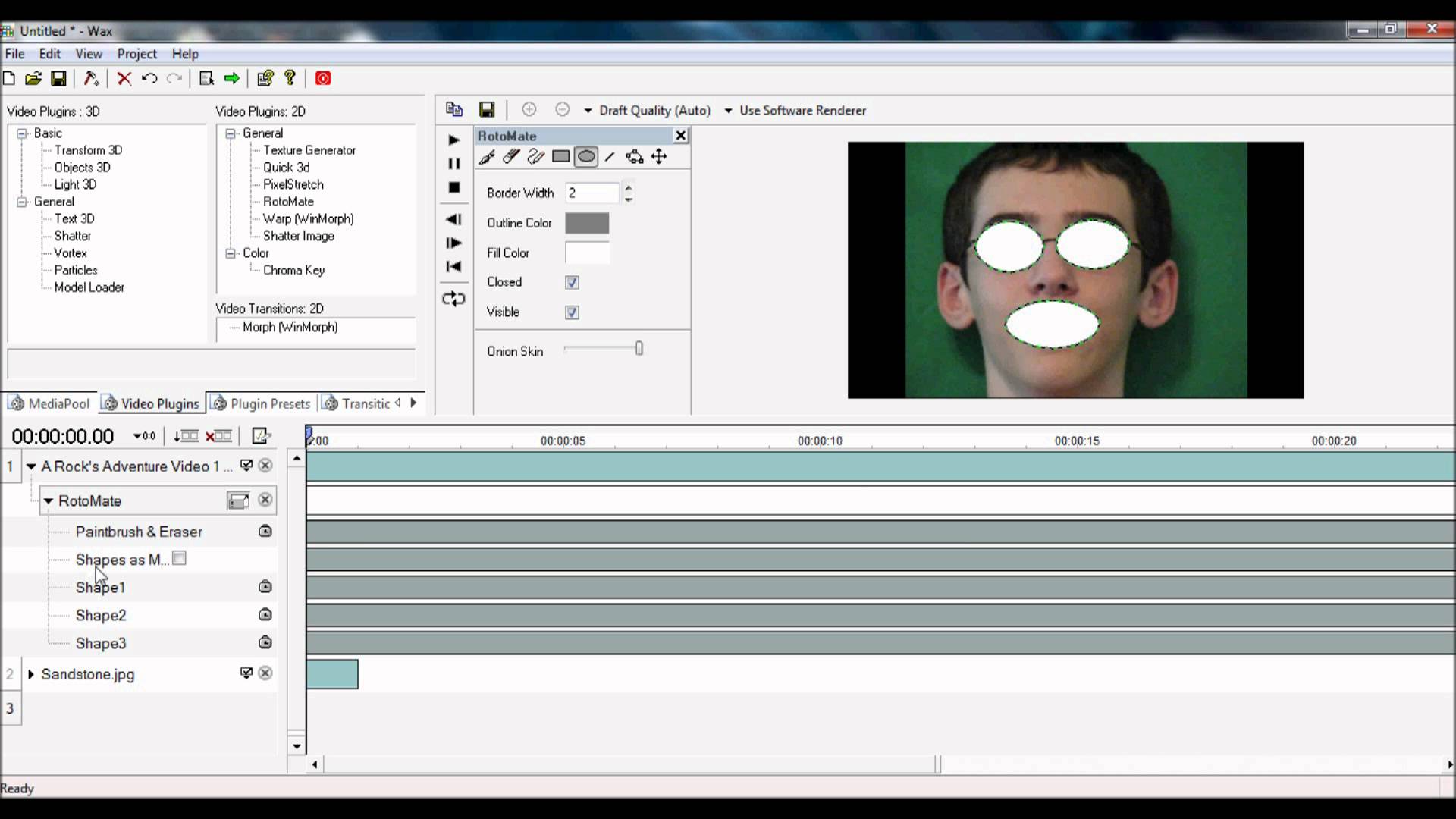Check the Shapes as Mask box
Image resolution: width=1456 pixels, height=819 pixels.
point(179,558)
